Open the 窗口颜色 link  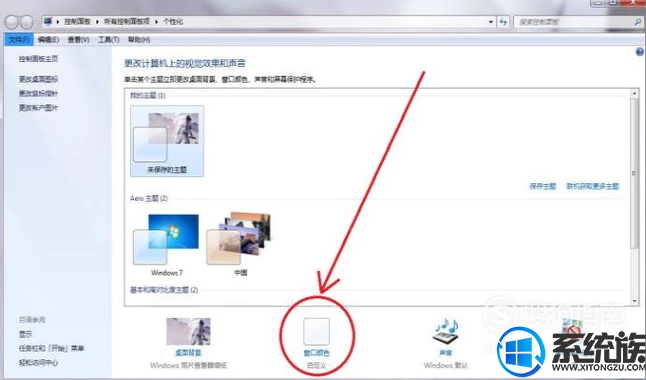pyautogui.click(x=316, y=353)
